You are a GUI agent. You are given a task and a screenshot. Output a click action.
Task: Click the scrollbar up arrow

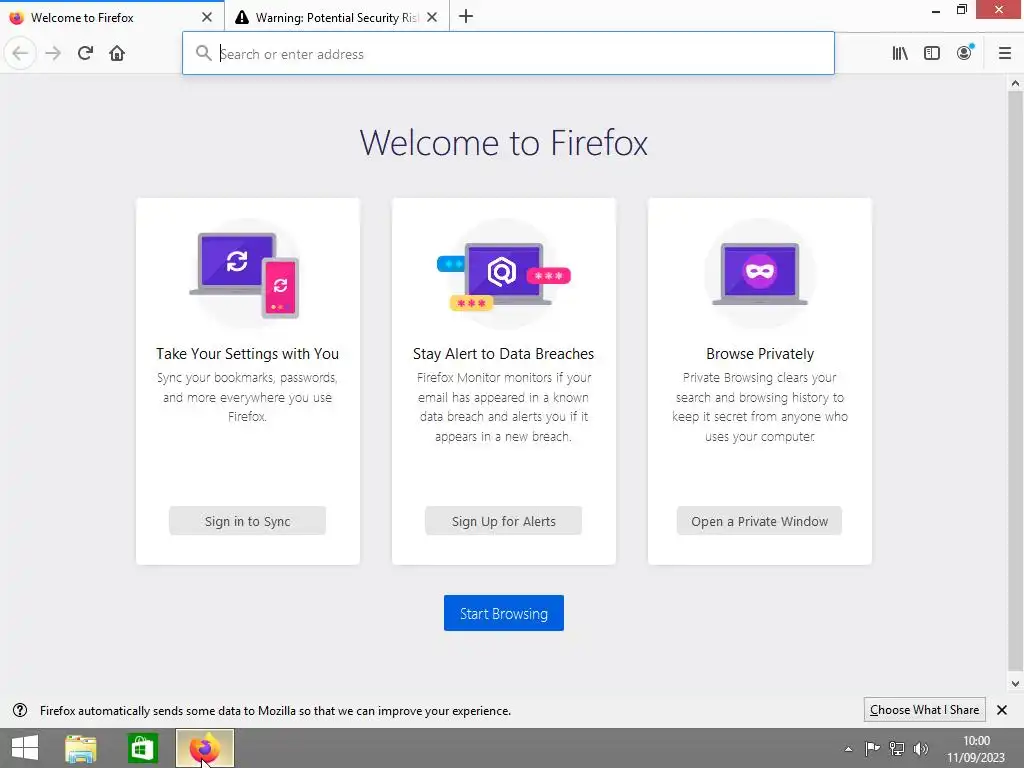[x=1015, y=83]
